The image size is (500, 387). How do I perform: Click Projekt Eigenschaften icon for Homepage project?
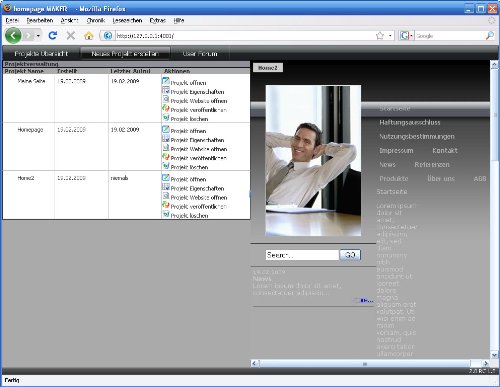click(166, 138)
